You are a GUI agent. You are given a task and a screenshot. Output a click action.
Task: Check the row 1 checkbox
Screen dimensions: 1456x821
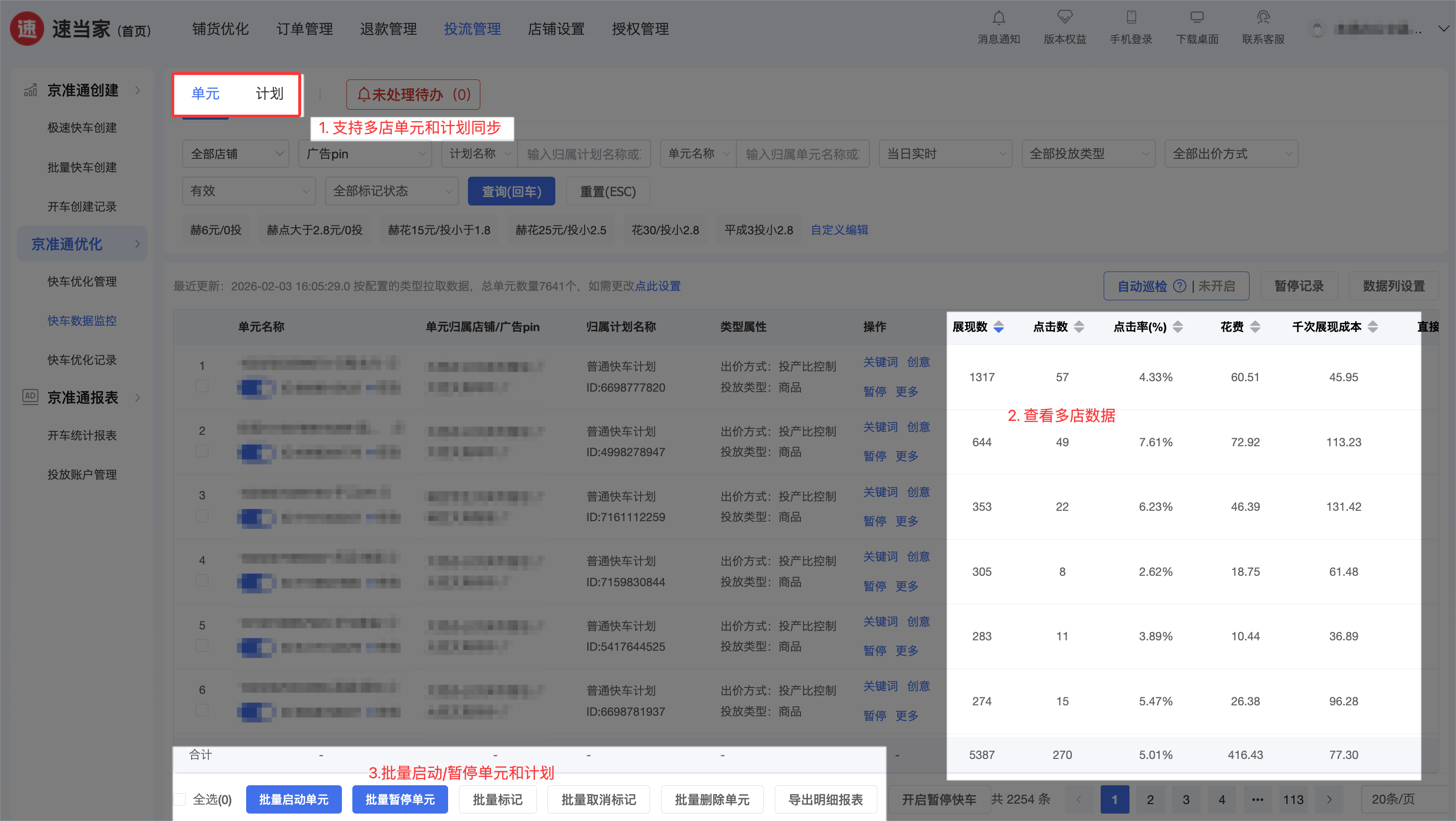click(x=202, y=386)
